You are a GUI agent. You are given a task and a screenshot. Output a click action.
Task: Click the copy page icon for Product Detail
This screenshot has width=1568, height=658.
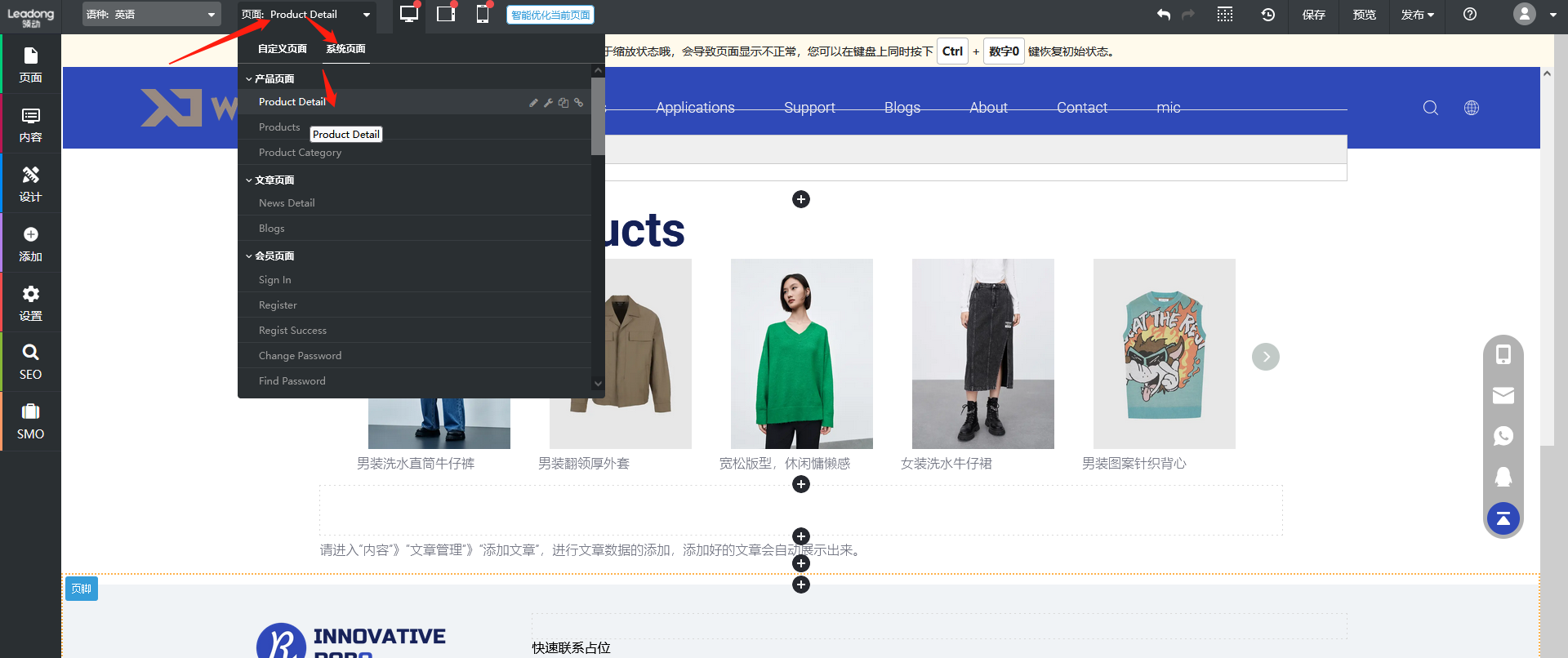point(563,102)
